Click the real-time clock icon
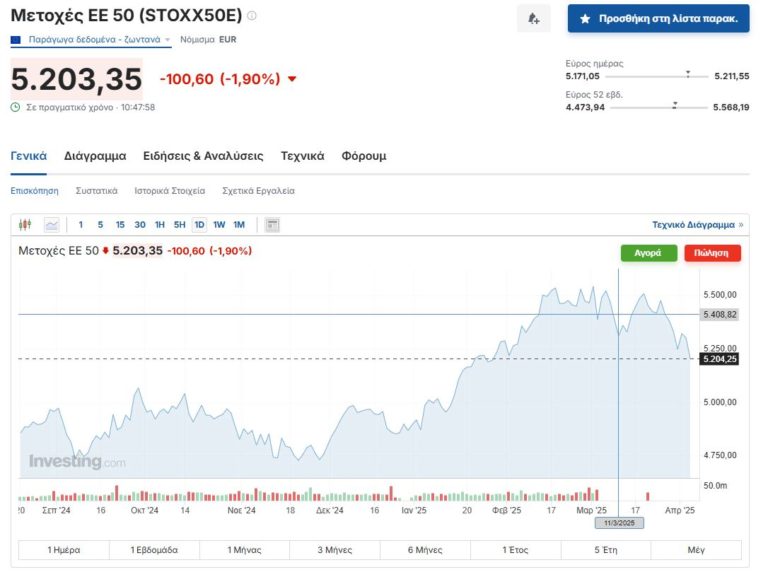The height and width of the screenshot is (577, 768). click(x=15, y=107)
